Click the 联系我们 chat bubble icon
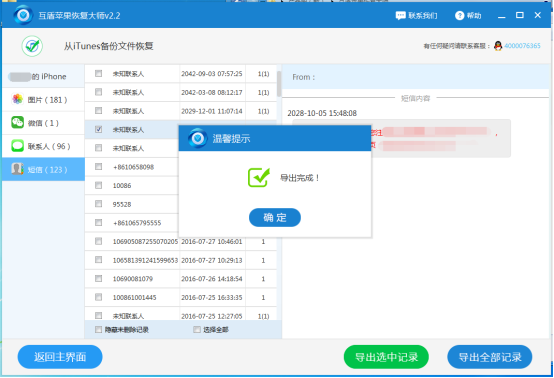 point(400,16)
